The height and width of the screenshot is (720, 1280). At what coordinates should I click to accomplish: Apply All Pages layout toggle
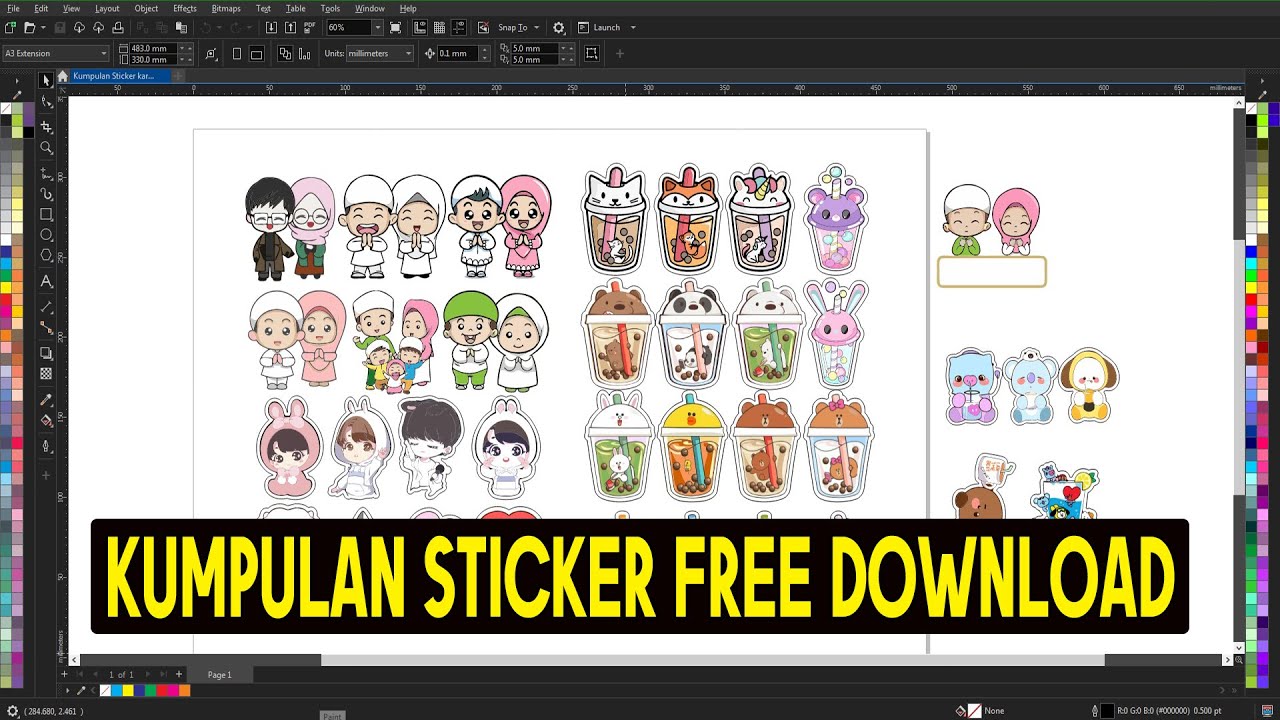[x=285, y=53]
